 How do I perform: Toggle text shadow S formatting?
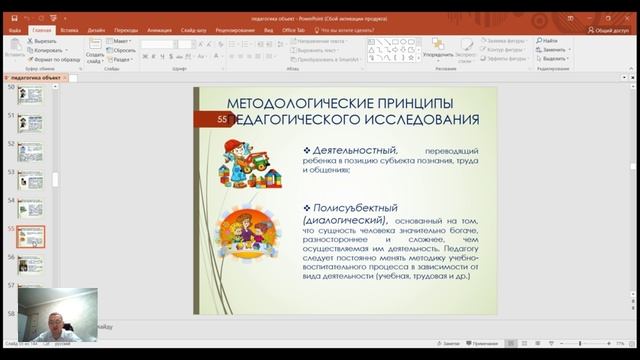click(x=171, y=56)
